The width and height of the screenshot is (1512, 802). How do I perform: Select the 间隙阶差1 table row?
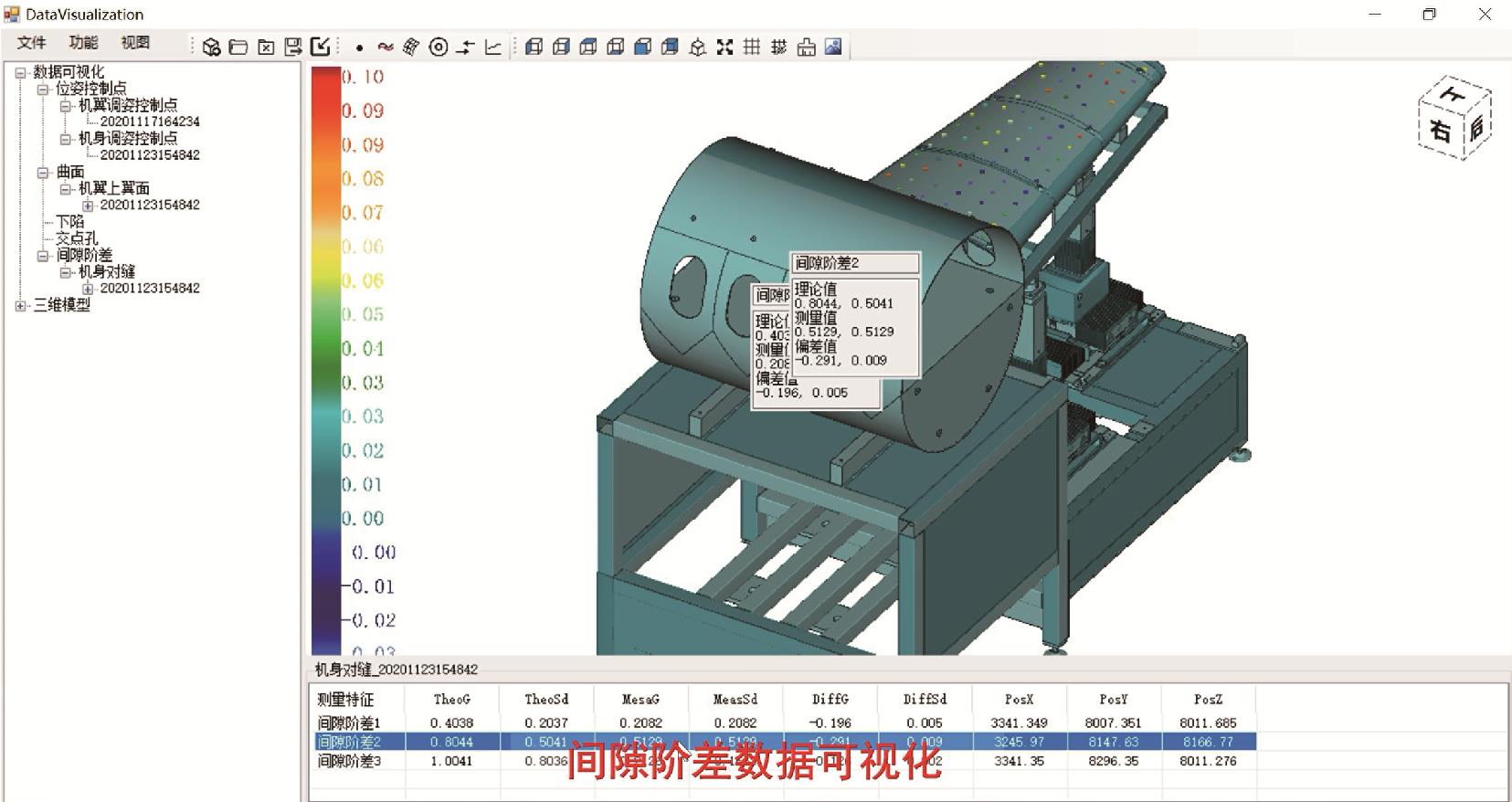[x=787, y=723]
